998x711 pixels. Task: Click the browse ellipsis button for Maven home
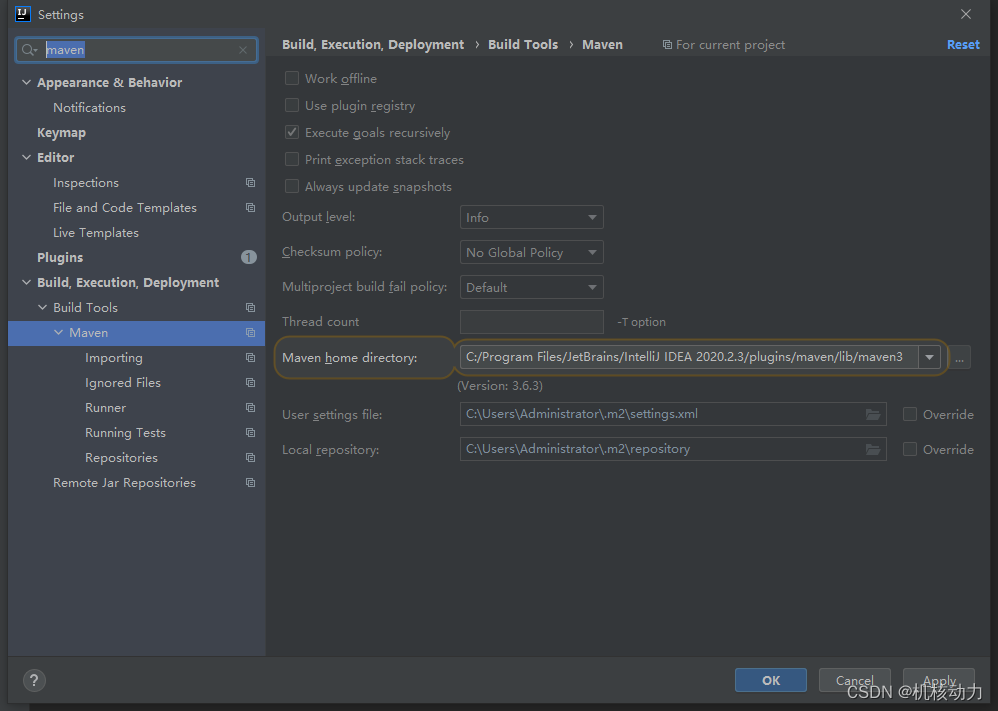pos(959,358)
